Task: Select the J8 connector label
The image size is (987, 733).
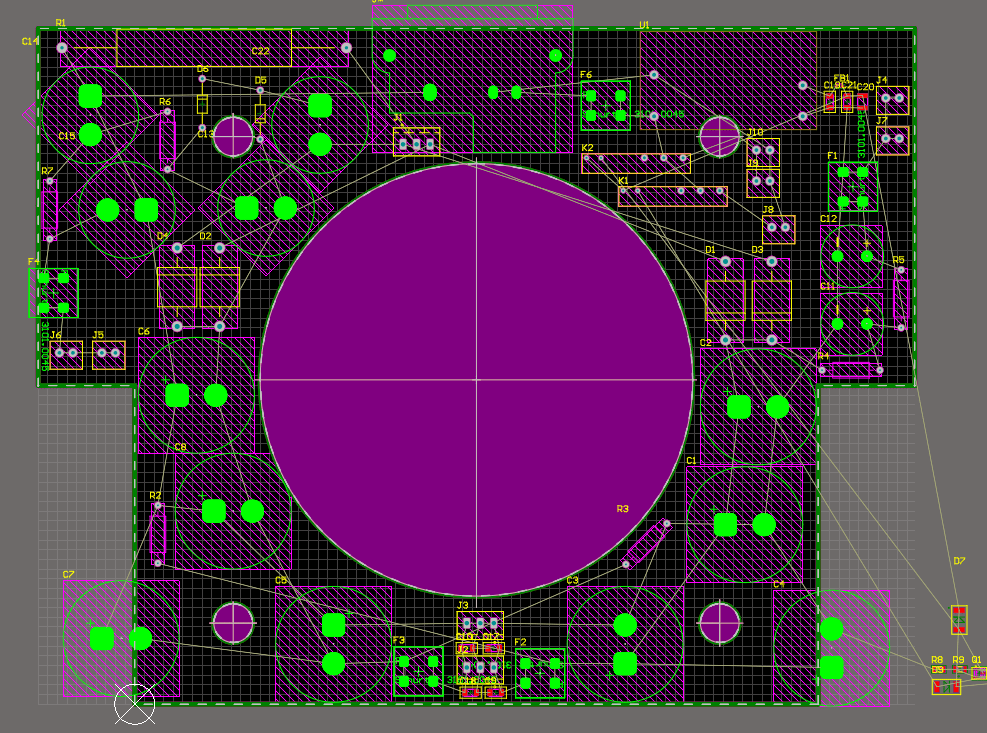Action: pyautogui.click(x=768, y=210)
